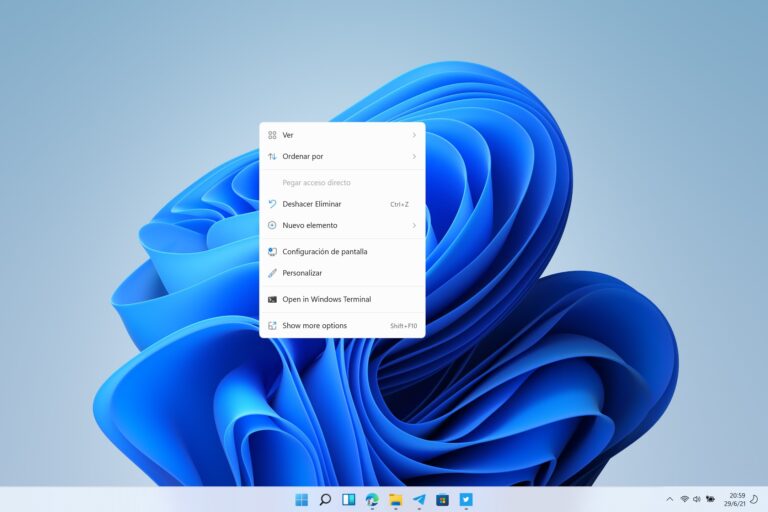768x512 pixels.
Task: Select Deshacer Eliminar menu entry
Action: pyautogui.click(x=342, y=204)
